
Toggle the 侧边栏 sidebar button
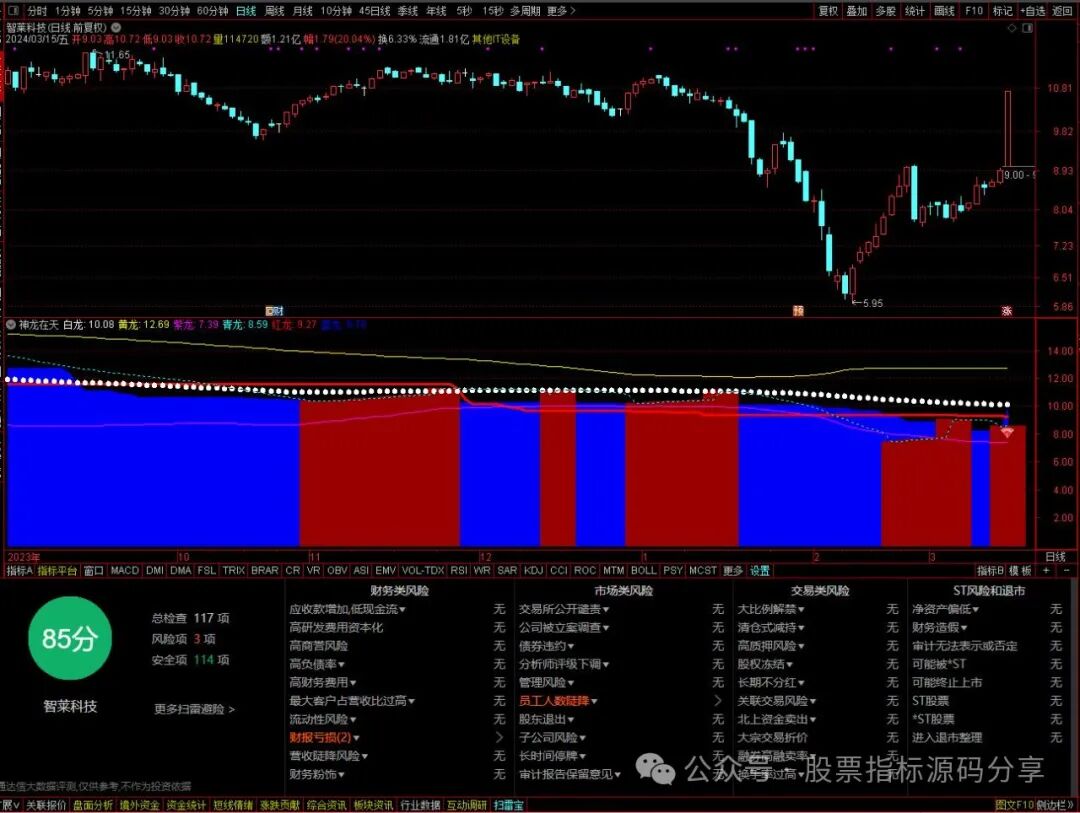(1055, 805)
